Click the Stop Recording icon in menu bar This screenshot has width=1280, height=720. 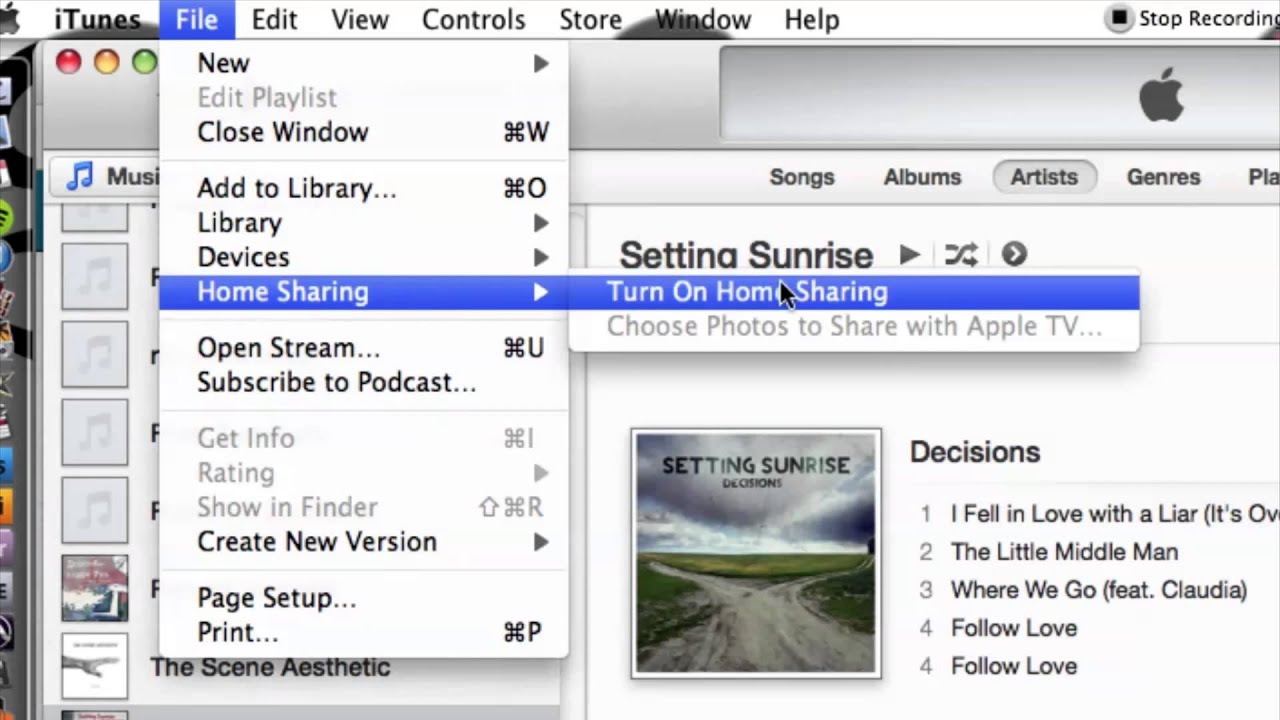1119,19
